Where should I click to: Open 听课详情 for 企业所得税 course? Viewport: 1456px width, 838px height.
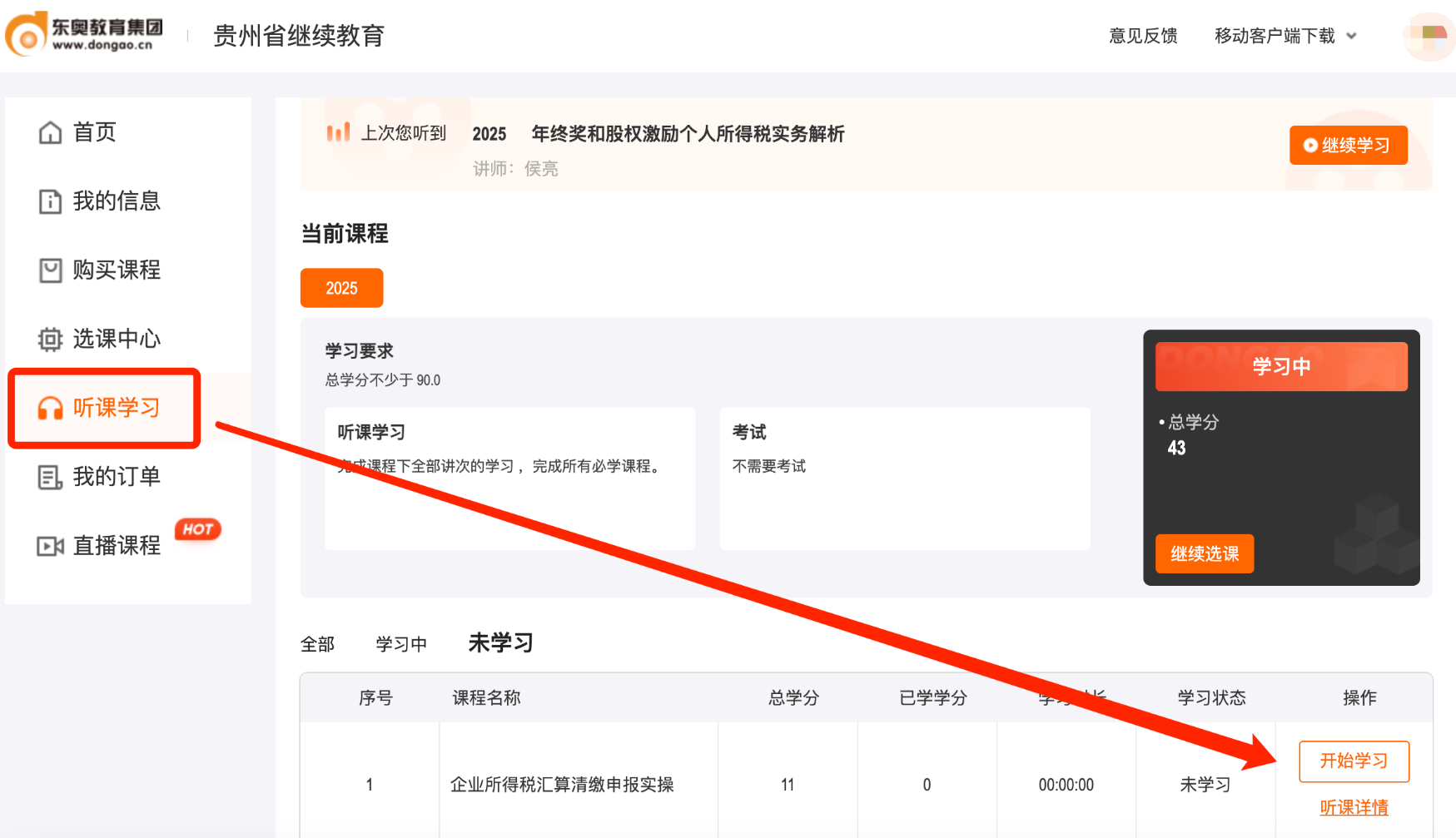pyautogui.click(x=1354, y=806)
